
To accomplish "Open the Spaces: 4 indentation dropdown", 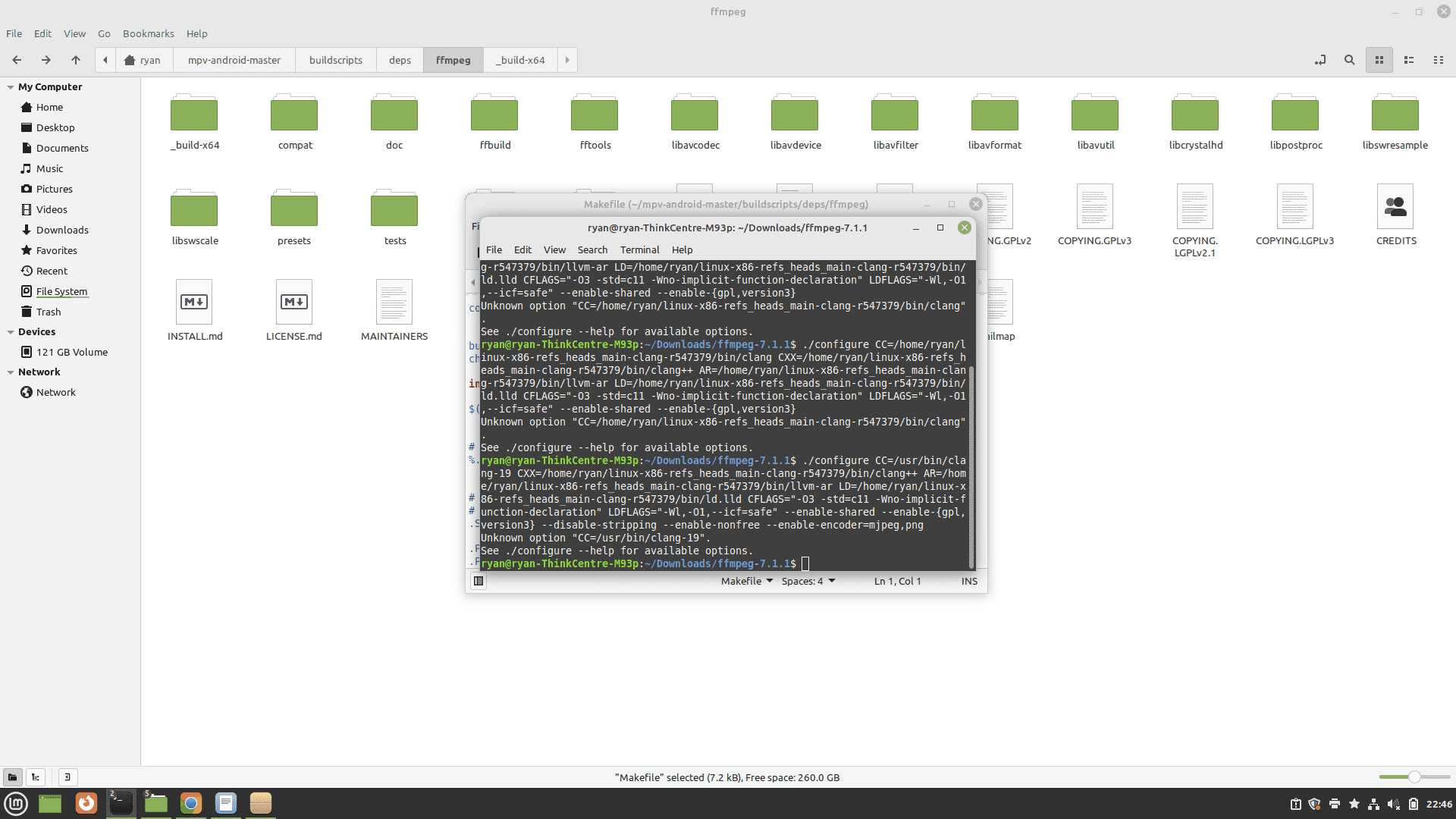I will (808, 582).
